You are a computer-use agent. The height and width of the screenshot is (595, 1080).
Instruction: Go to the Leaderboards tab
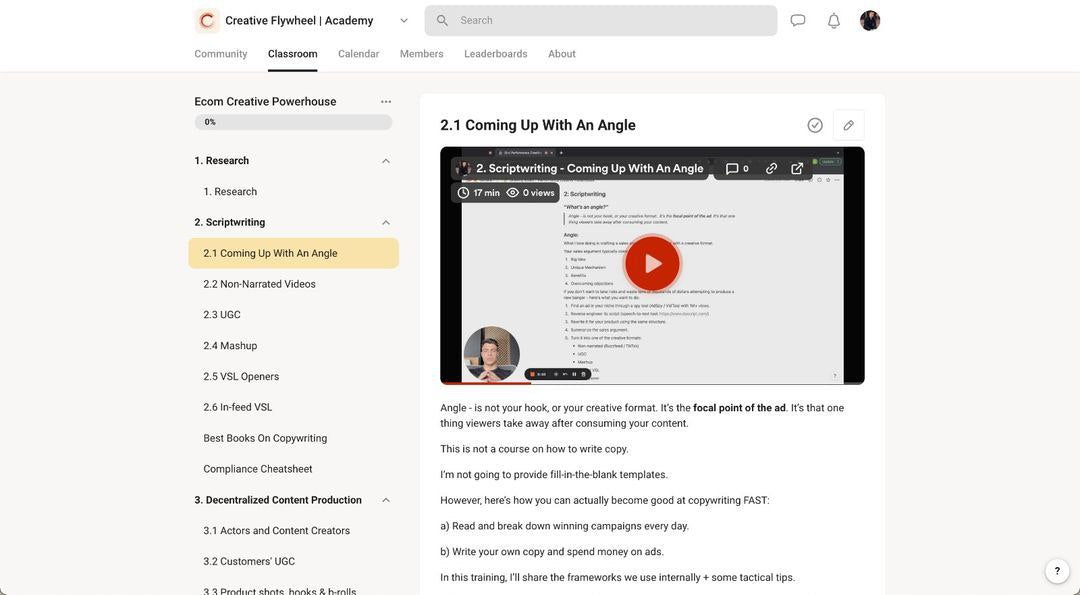tap(495, 54)
